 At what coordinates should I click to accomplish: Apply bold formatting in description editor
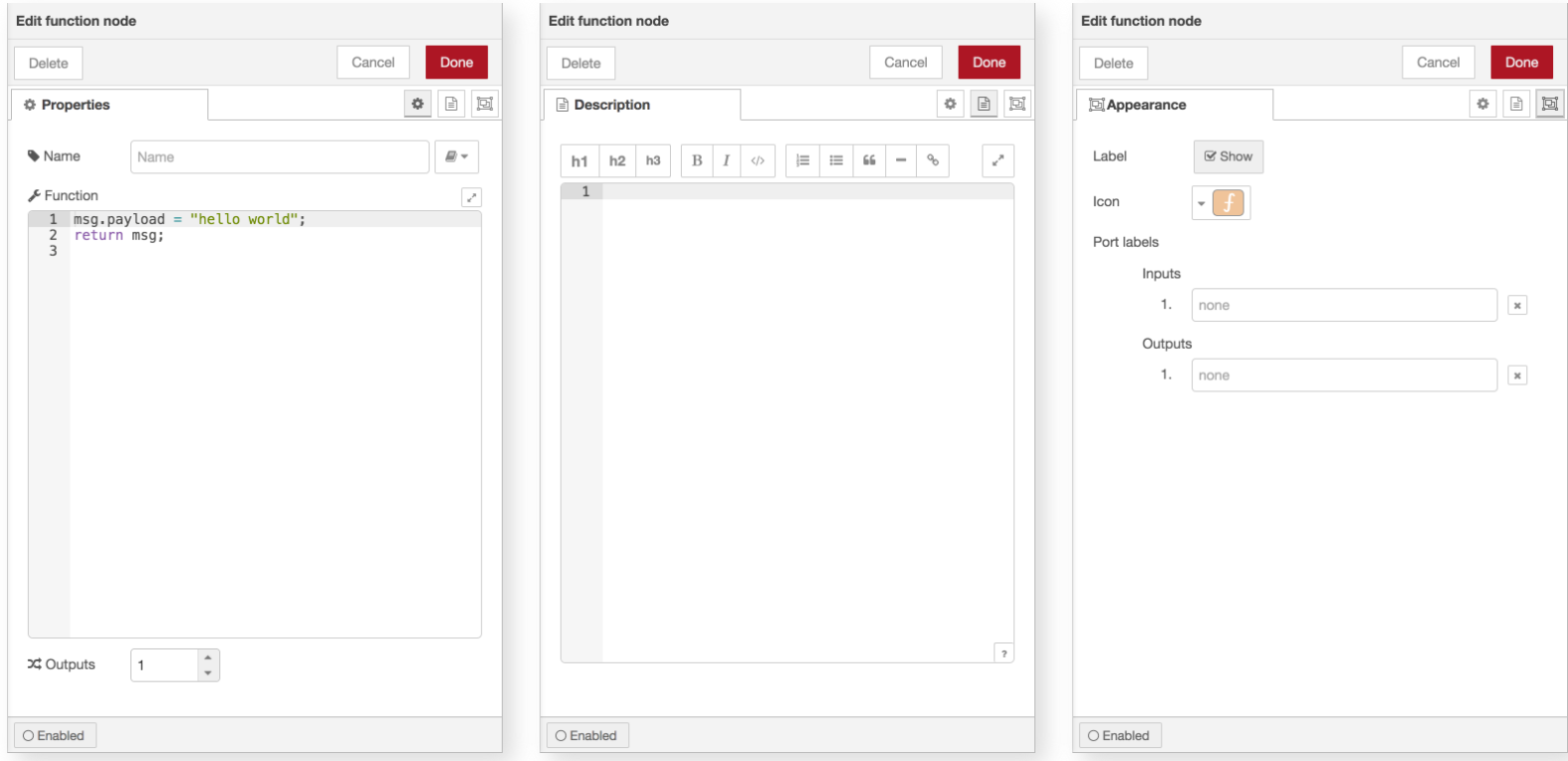click(x=697, y=160)
